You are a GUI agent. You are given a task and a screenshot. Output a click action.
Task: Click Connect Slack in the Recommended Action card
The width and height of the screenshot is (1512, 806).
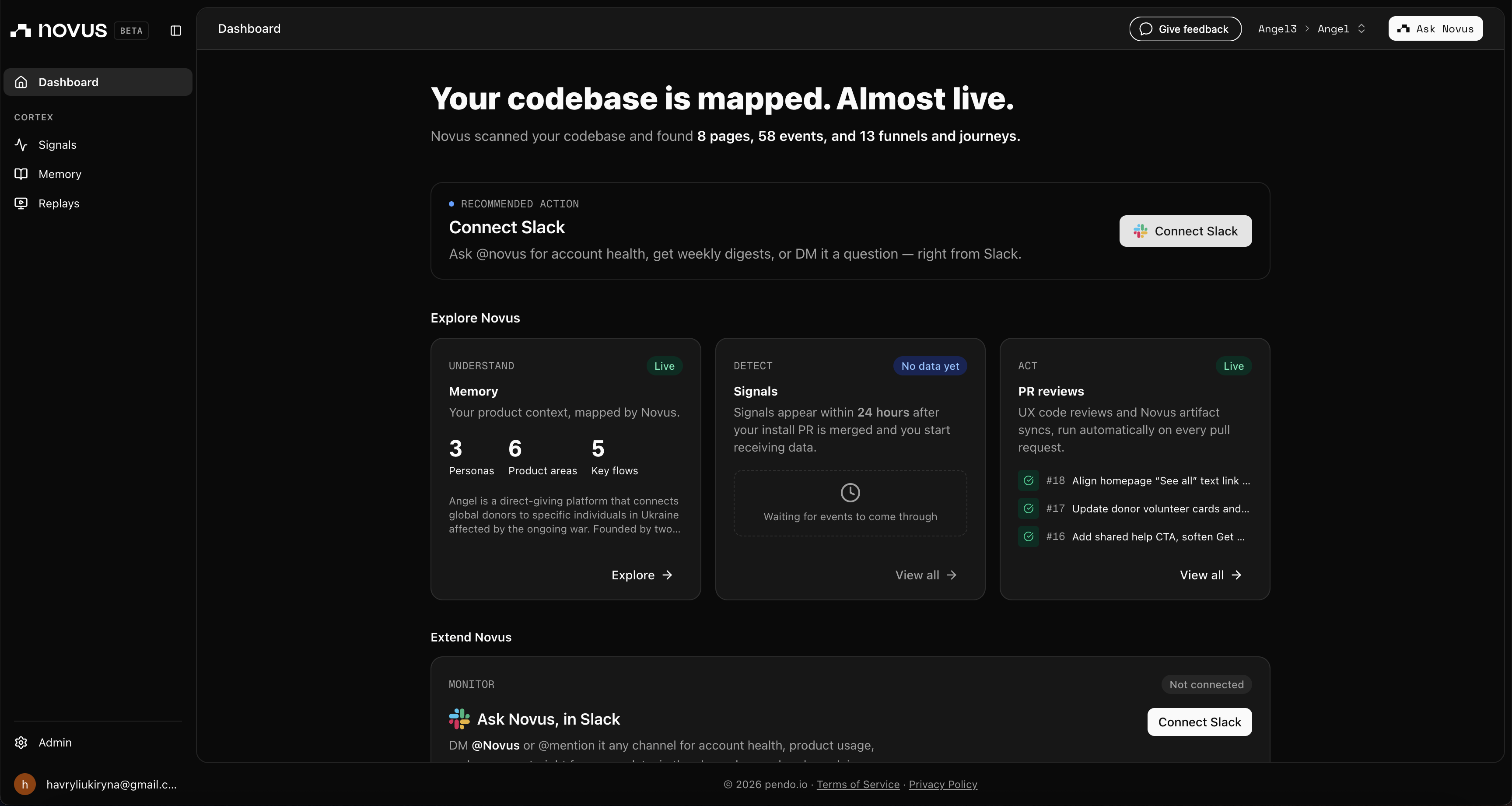click(x=1185, y=231)
